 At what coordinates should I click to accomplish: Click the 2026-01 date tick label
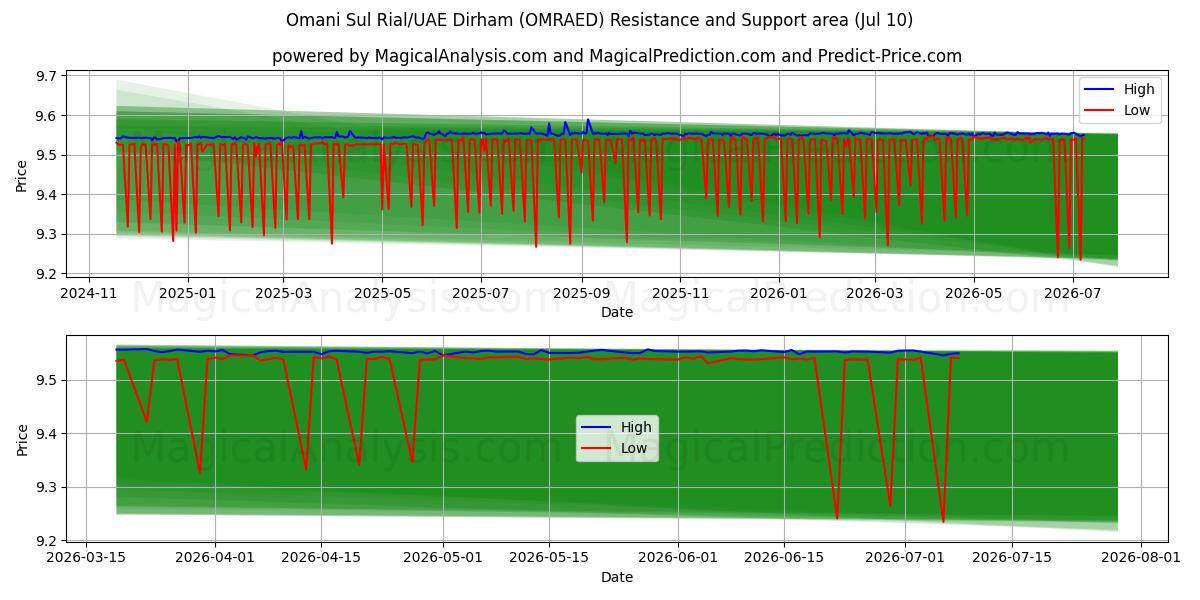pyautogui.click(x=779, y=293)
